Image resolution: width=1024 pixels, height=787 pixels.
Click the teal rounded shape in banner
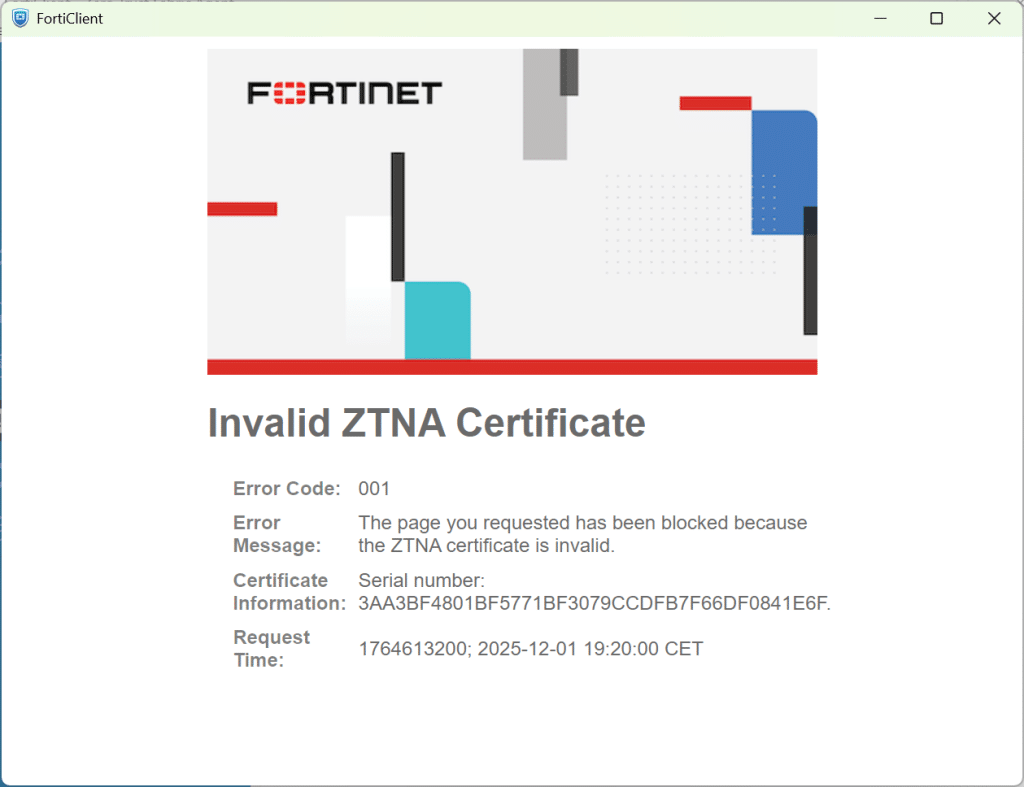[x=437, y=320]
